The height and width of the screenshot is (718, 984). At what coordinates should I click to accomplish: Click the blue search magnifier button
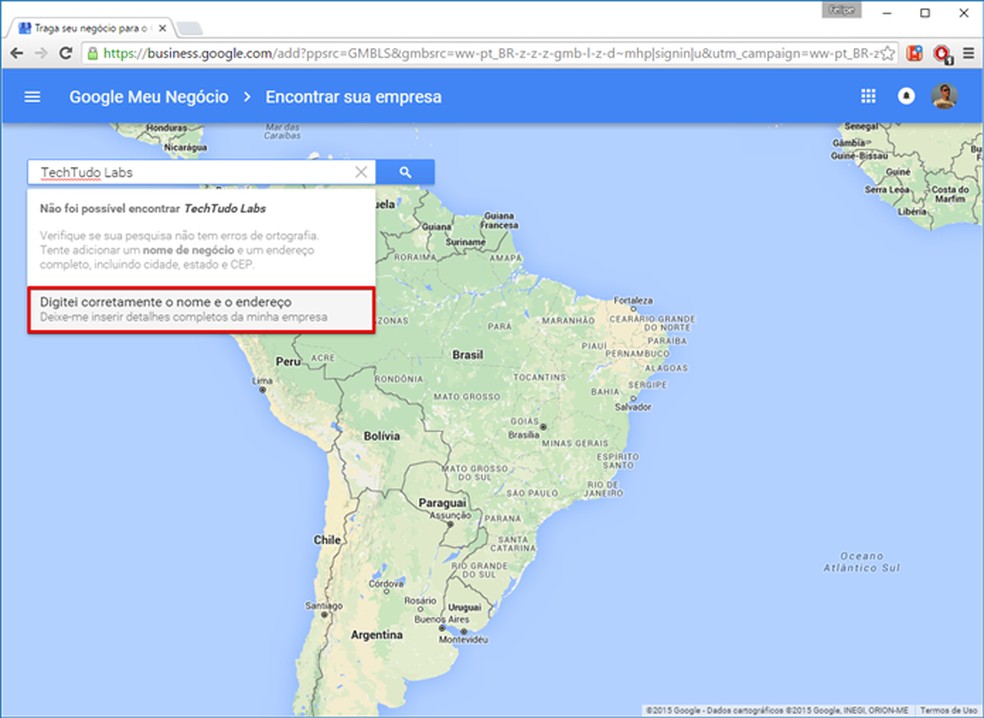405,172
